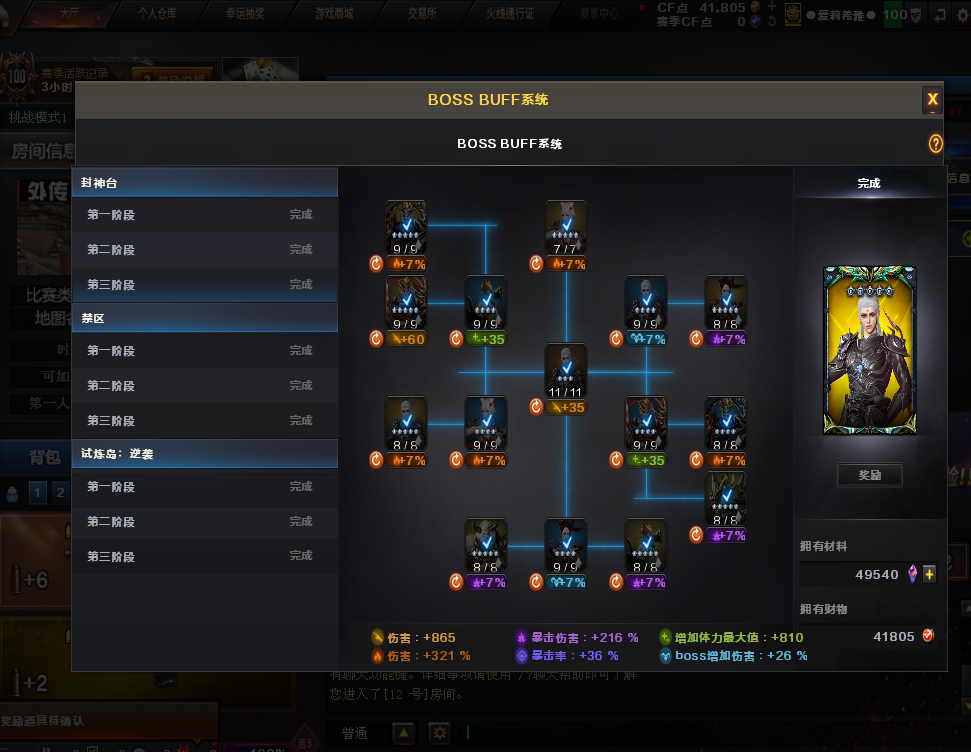971x752 pixels.
Task: Select the 7/7 boss buff card
Action: click(565, 227)
